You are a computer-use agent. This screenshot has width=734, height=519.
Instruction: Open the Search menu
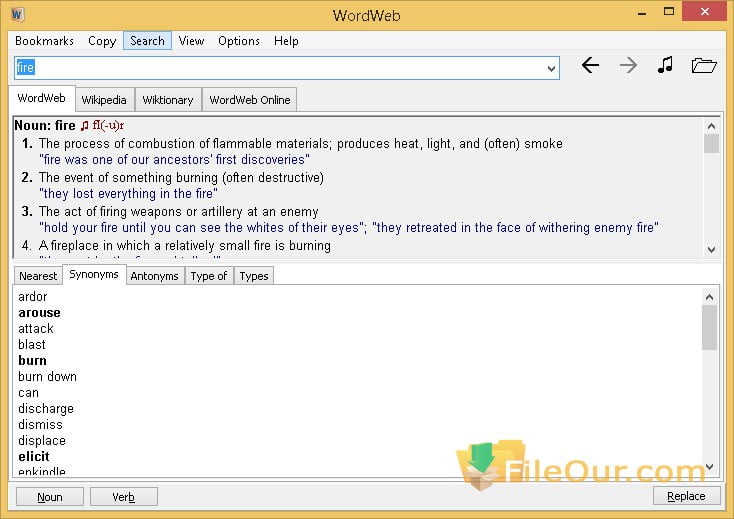pyautogui.click(x=147, y=41)
